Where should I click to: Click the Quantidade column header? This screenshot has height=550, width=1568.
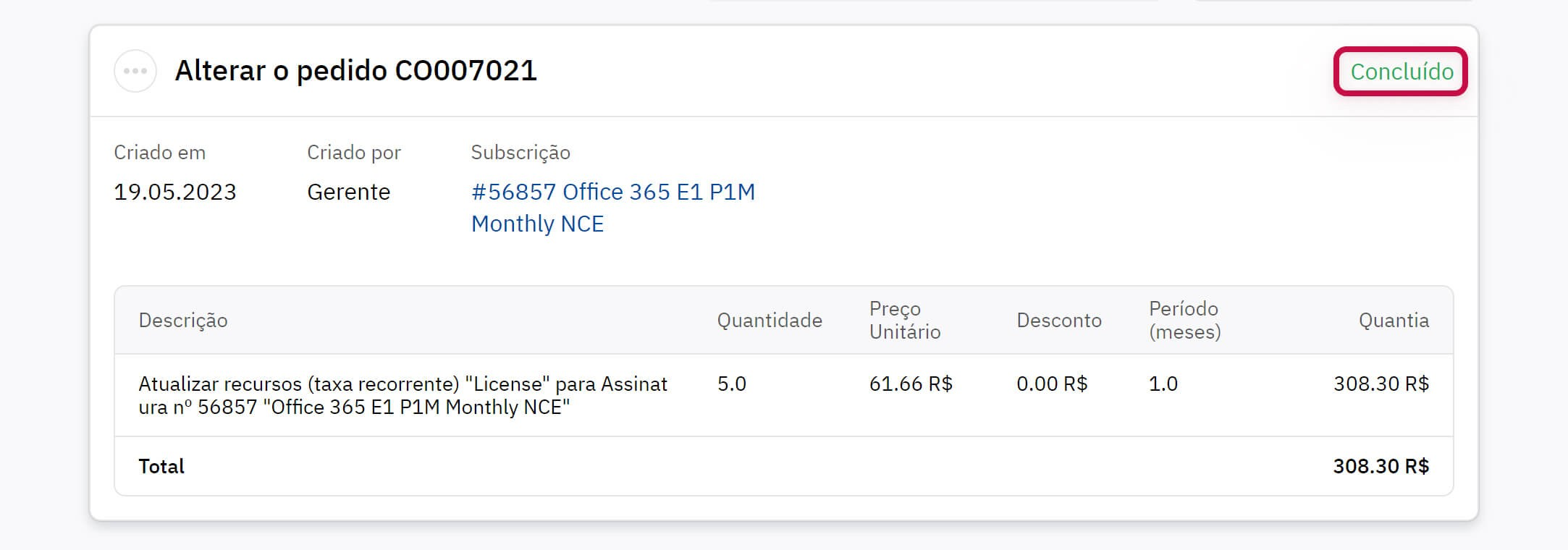[770, 321]
